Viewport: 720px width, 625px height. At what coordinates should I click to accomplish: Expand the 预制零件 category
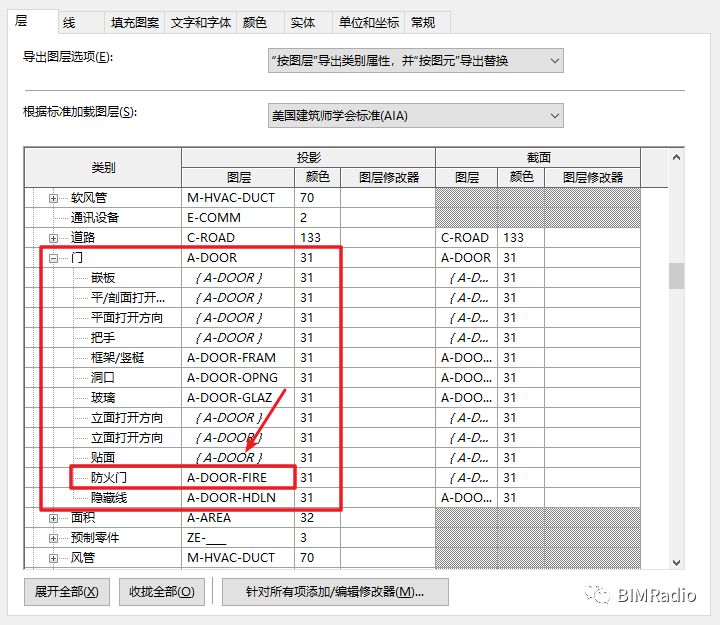tap(53, 538)
